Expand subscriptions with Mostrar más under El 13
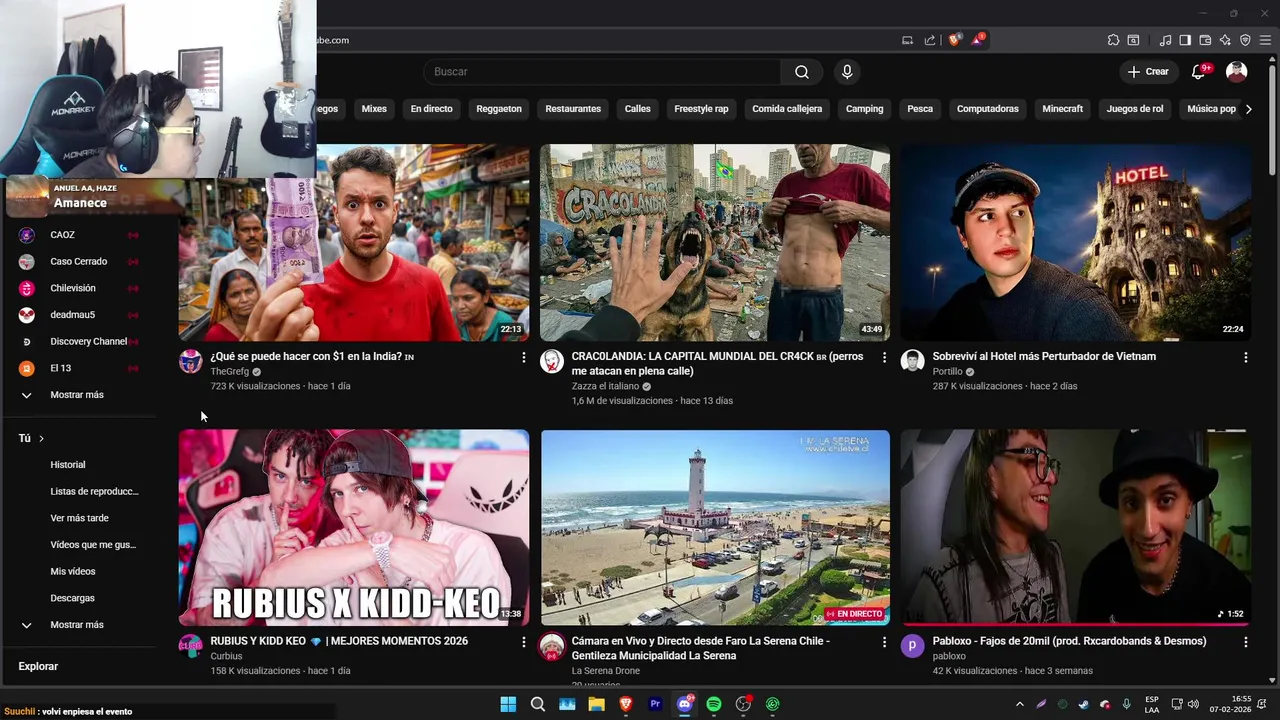This screenshot has width=1280, height=720. tap(78, 395)
